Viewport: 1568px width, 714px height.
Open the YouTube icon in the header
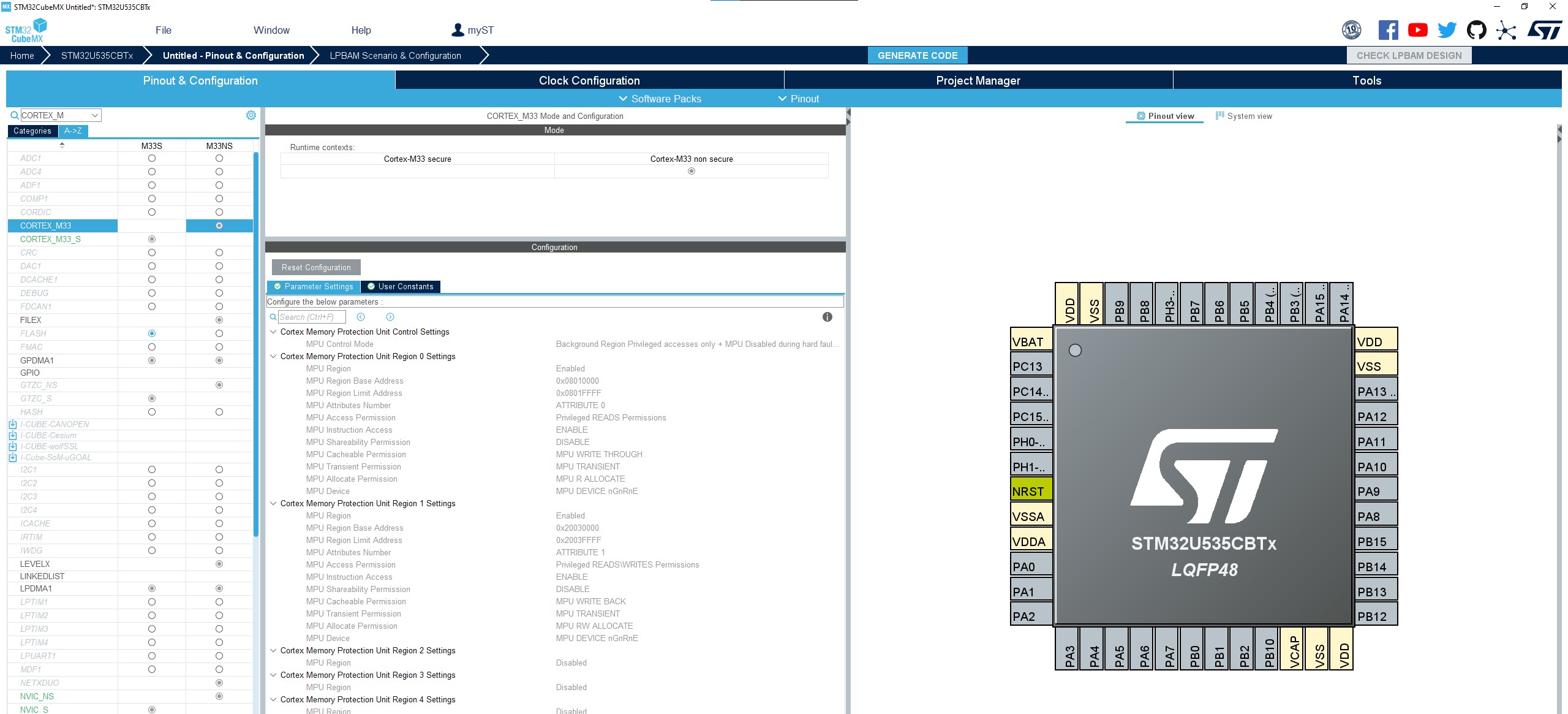[1417, 29]
